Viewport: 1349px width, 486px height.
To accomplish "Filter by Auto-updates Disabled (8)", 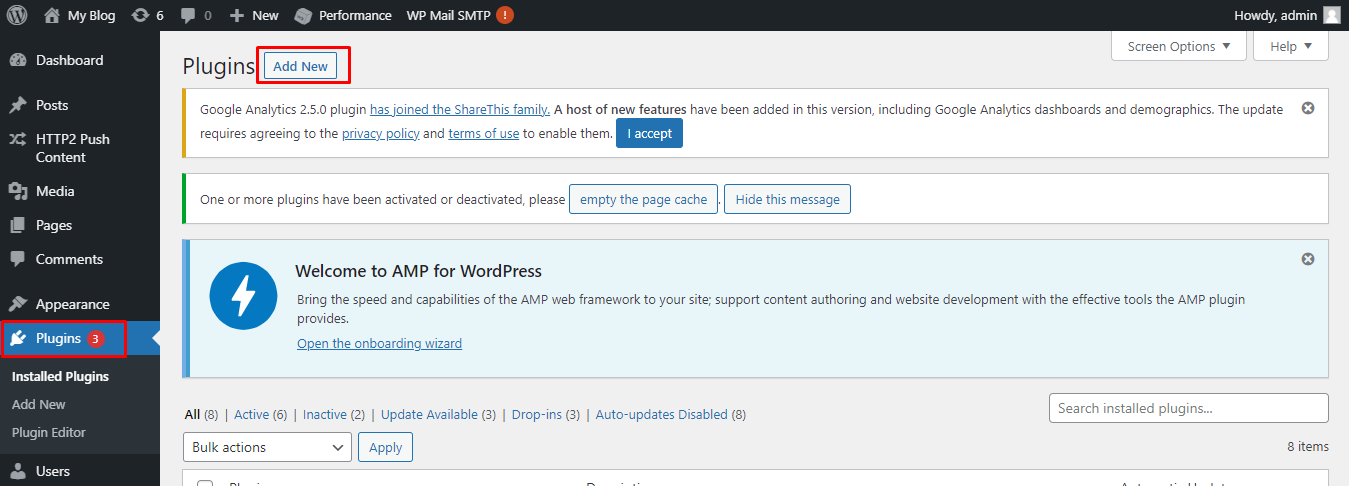I will pyautogui.click(x=671, y=415).
